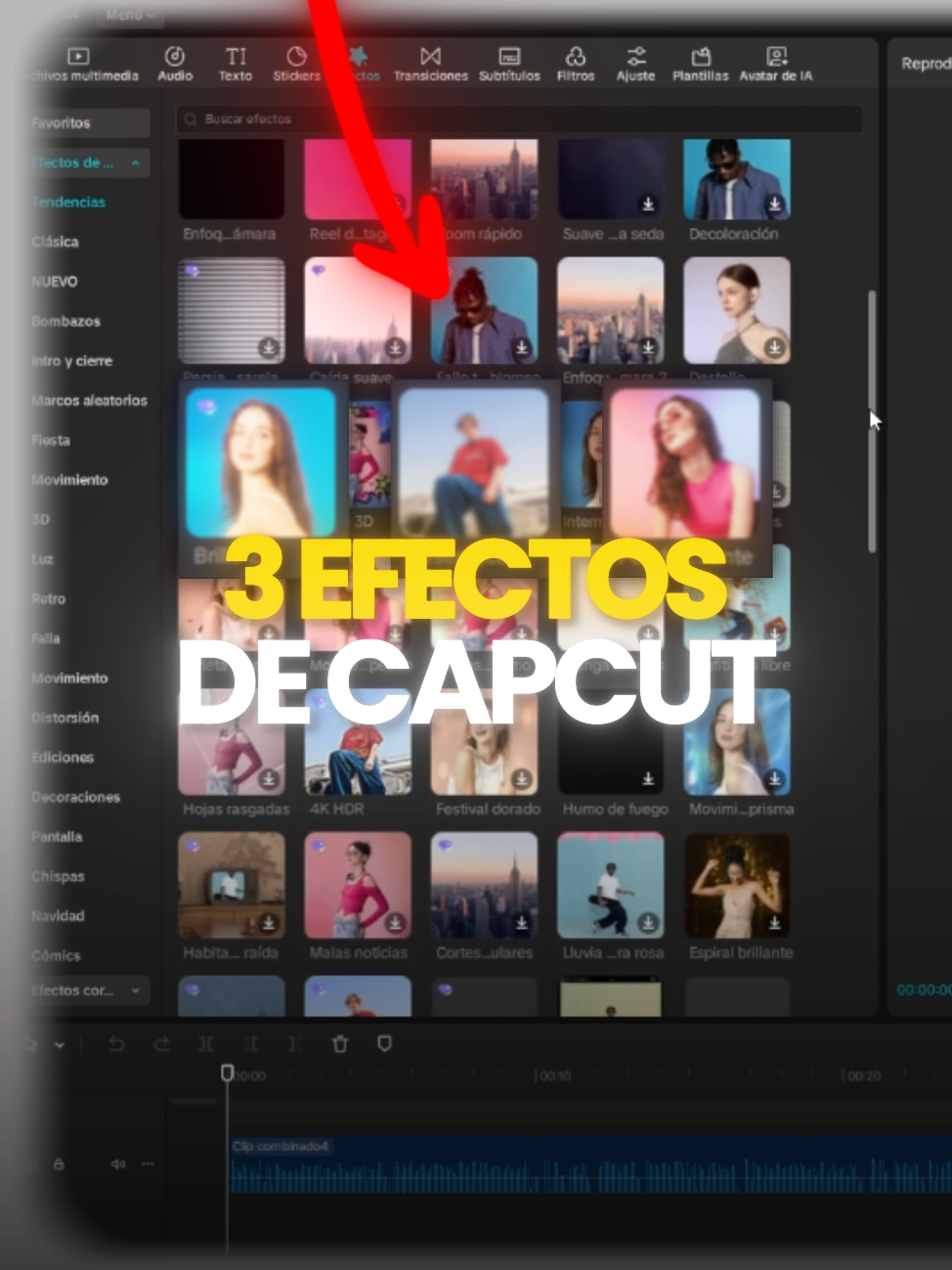
Task: Open the Plantillas panel
Action: (700, 65)
